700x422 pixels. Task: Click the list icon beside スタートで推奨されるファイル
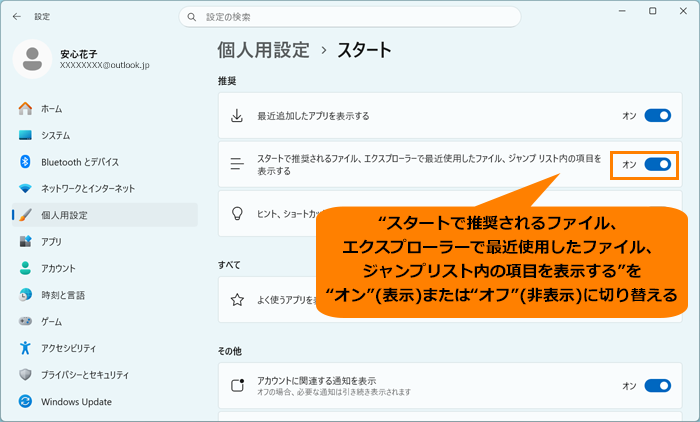click(237, 164)
